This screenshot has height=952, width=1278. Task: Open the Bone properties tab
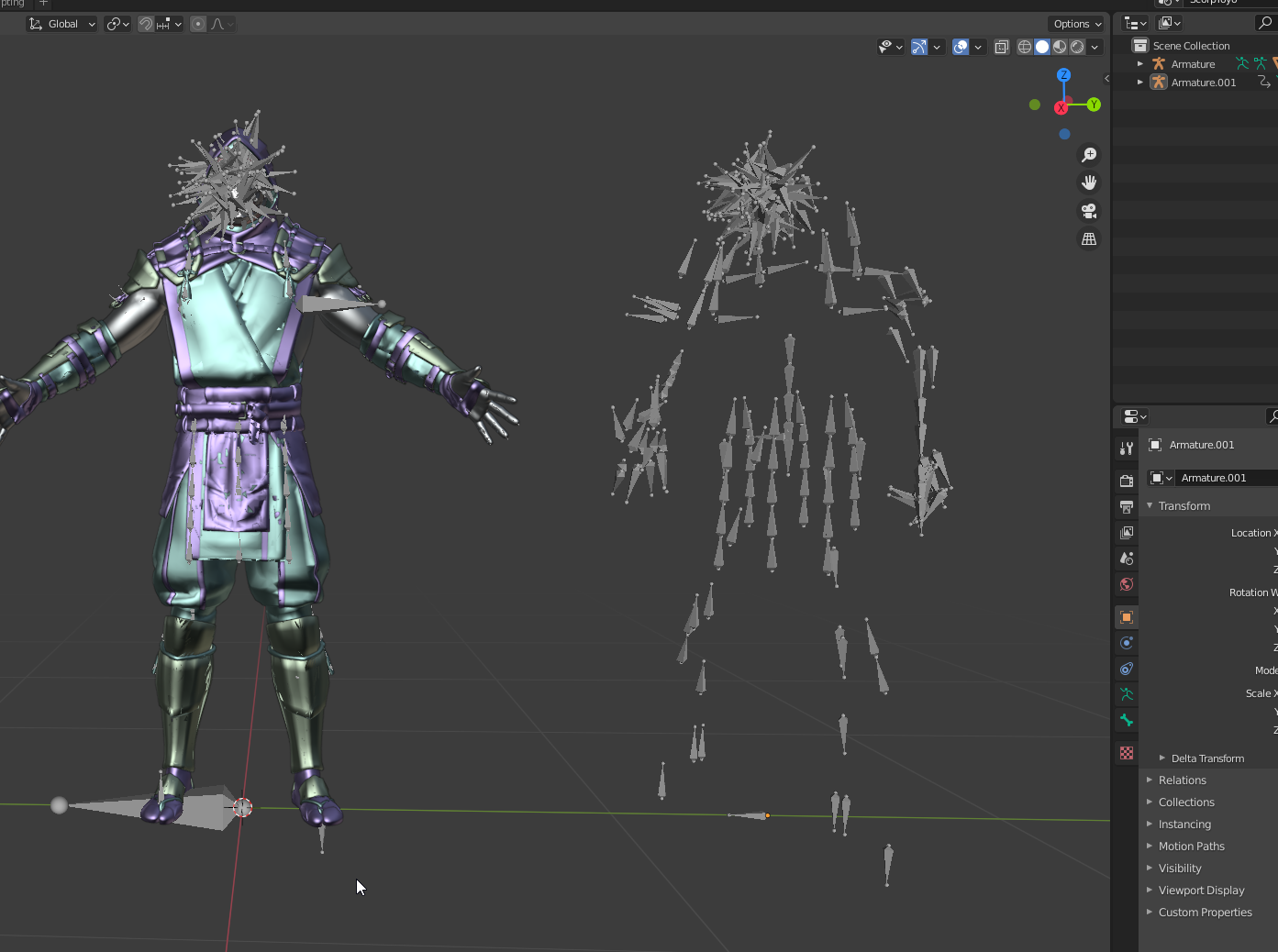[1127, 720]
